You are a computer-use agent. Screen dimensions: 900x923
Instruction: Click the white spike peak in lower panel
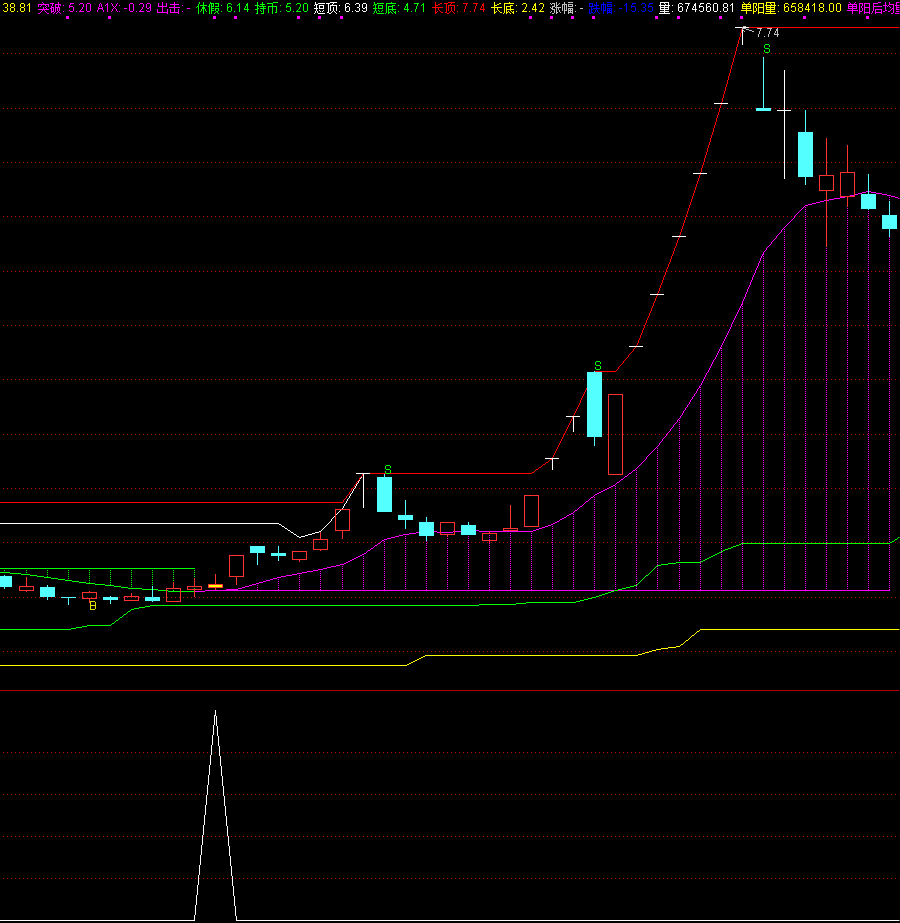[215, 712]
